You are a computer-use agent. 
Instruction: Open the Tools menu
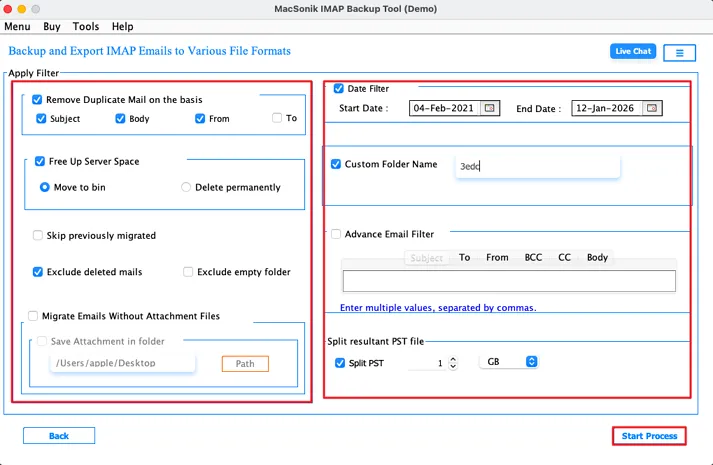[x=86, y=26]
